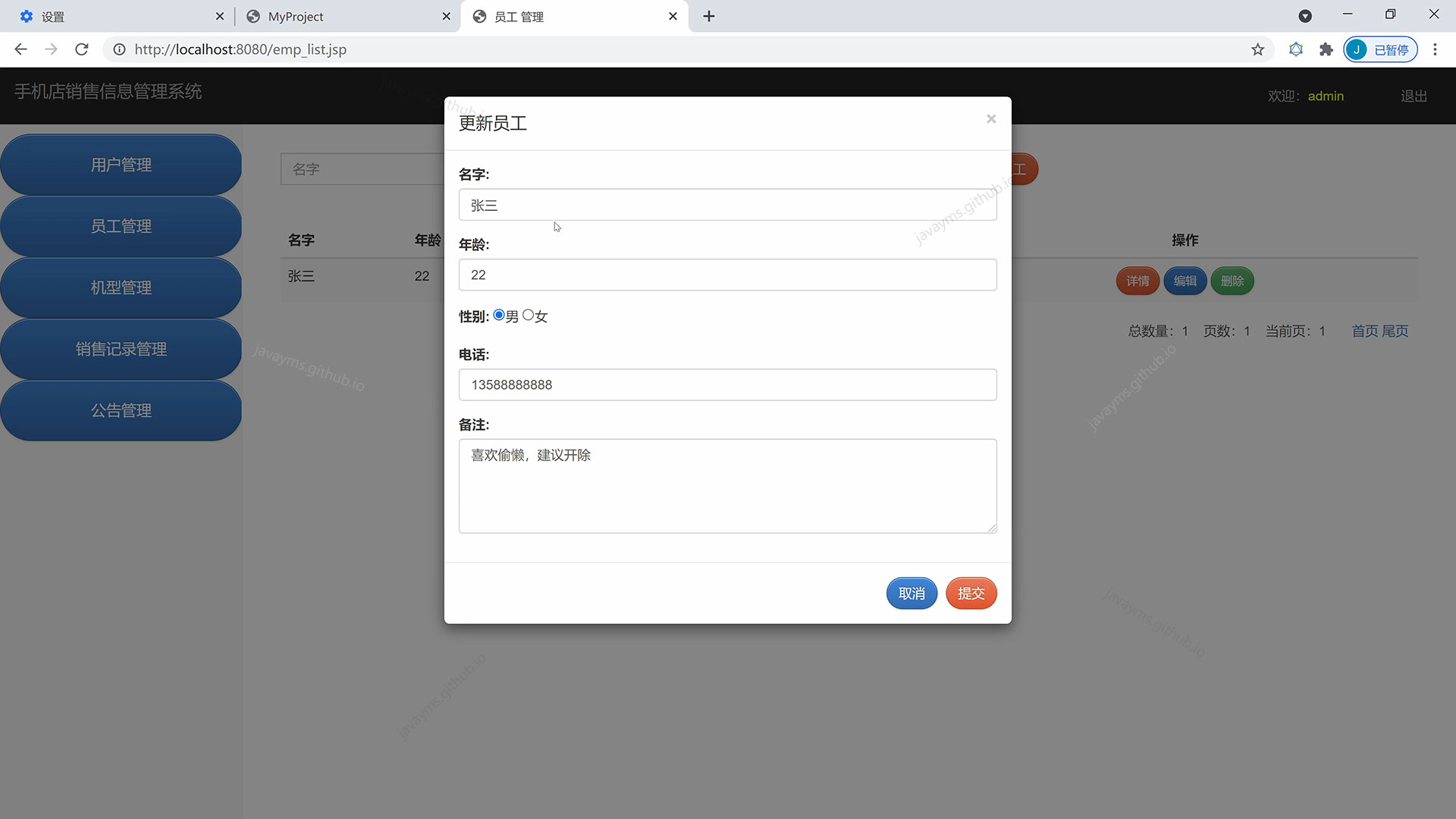Reload the emp_list.jsp page
This screenshot has height=819, width=1456.
(81, 49)
